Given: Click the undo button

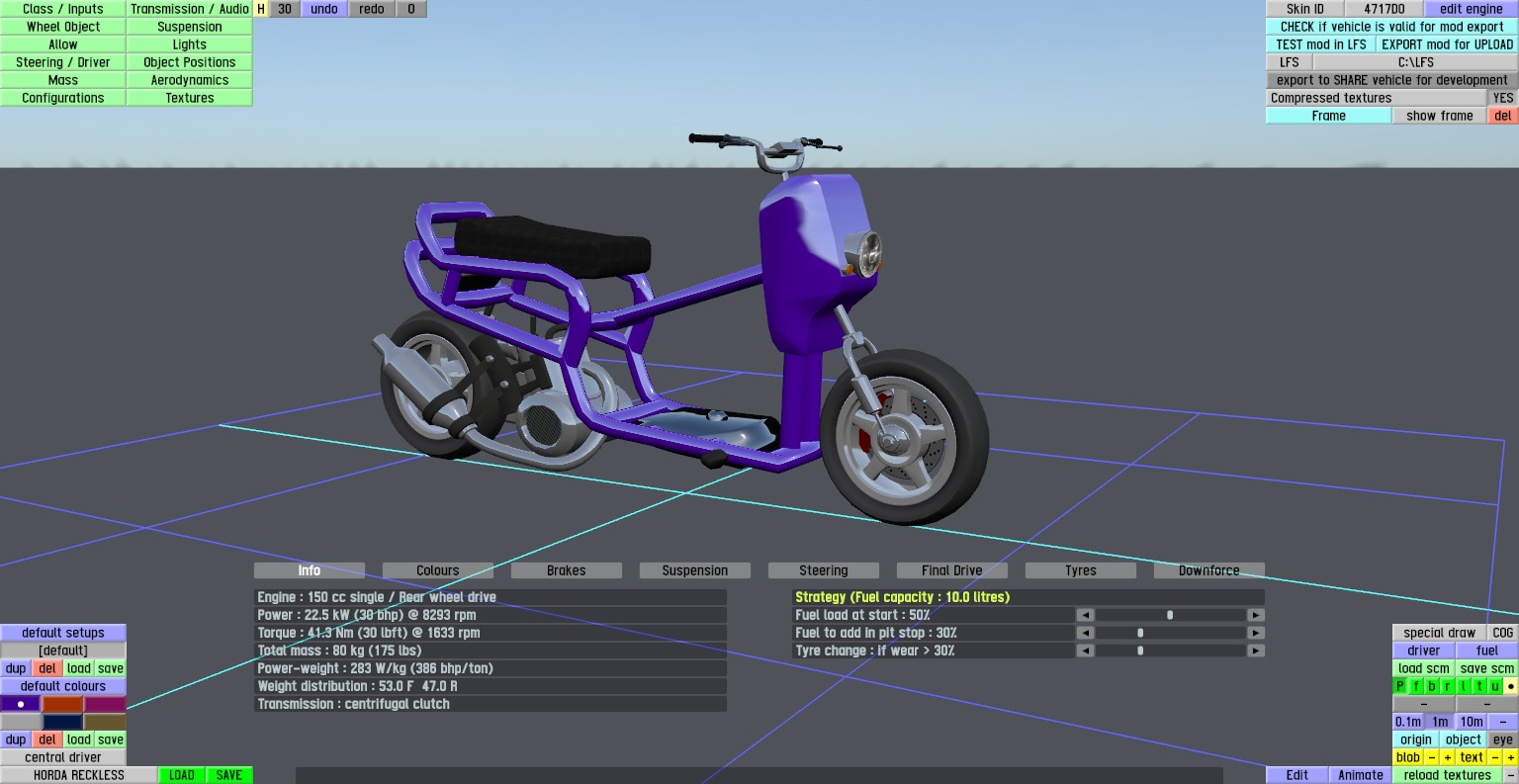Looking at the screenshot, I should 324,9.
